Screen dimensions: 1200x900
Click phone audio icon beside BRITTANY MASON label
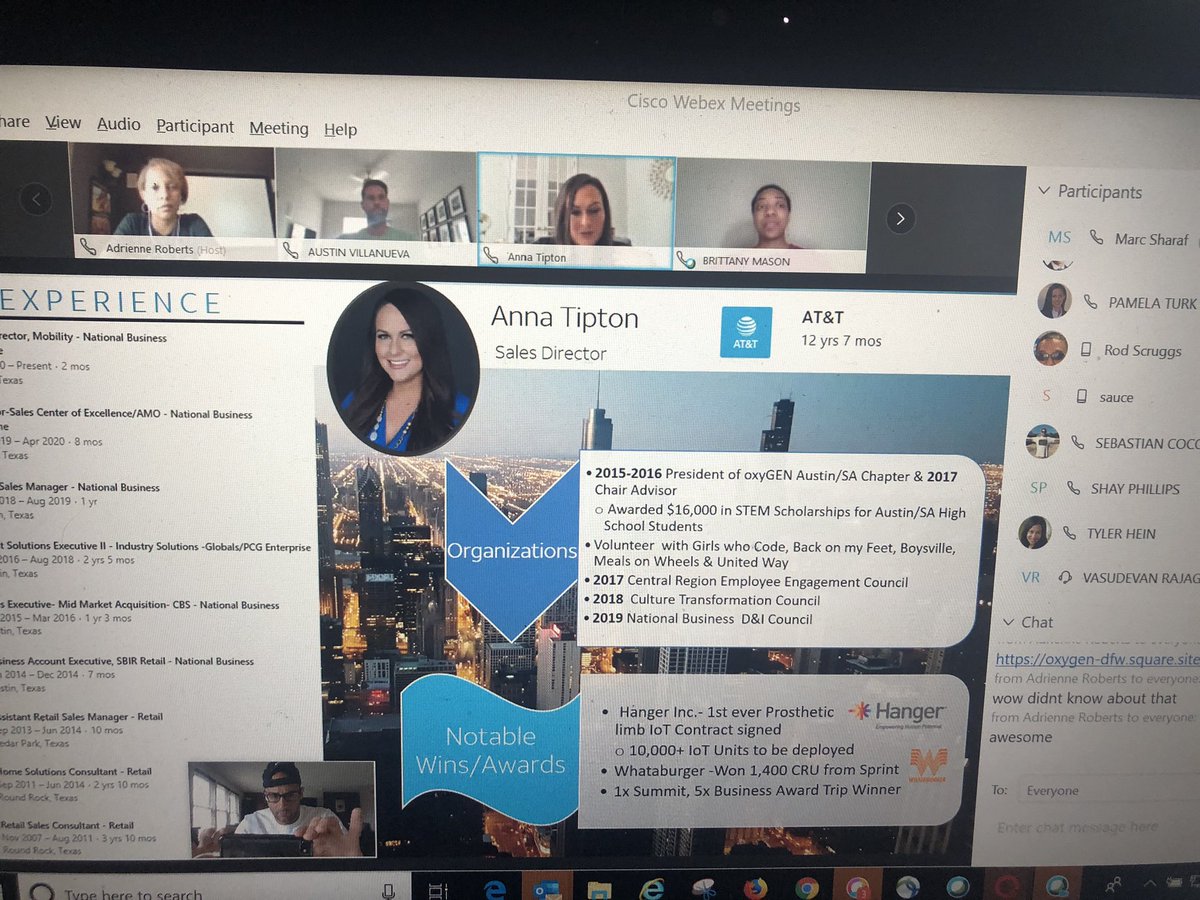click(x=686, y=260)
